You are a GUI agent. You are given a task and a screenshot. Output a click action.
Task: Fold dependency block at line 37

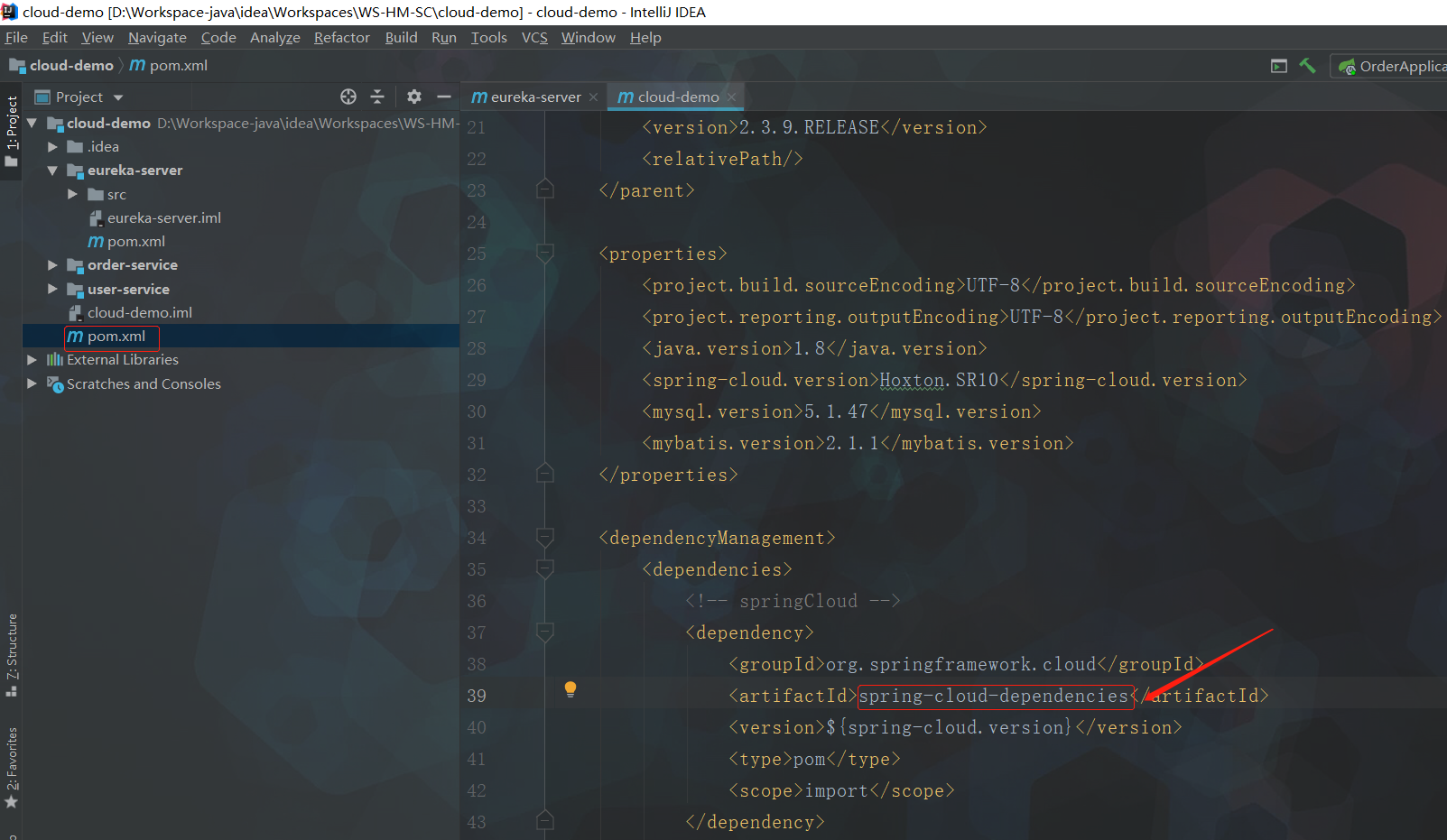pos(544,632)
